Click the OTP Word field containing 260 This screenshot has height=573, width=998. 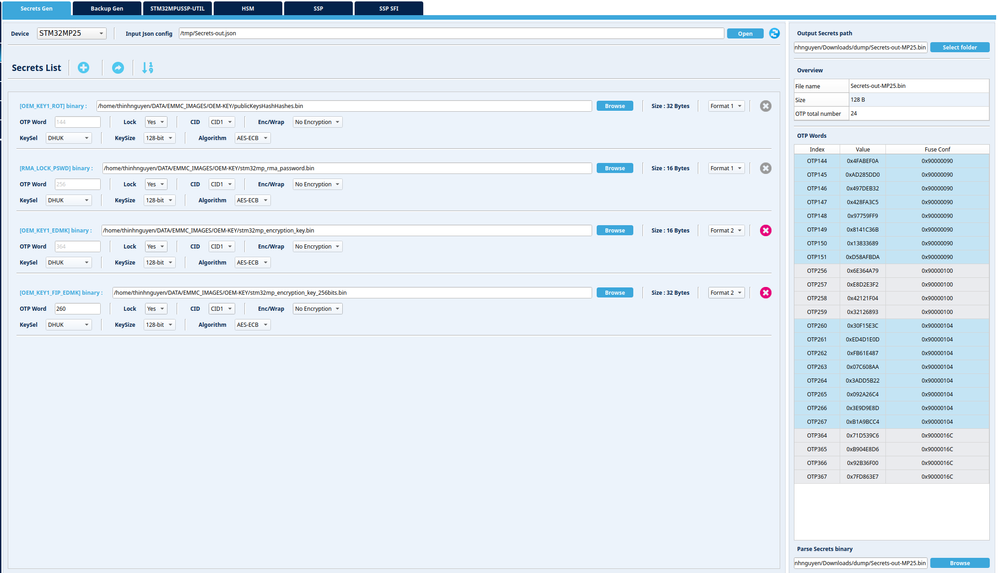[77, 309]
